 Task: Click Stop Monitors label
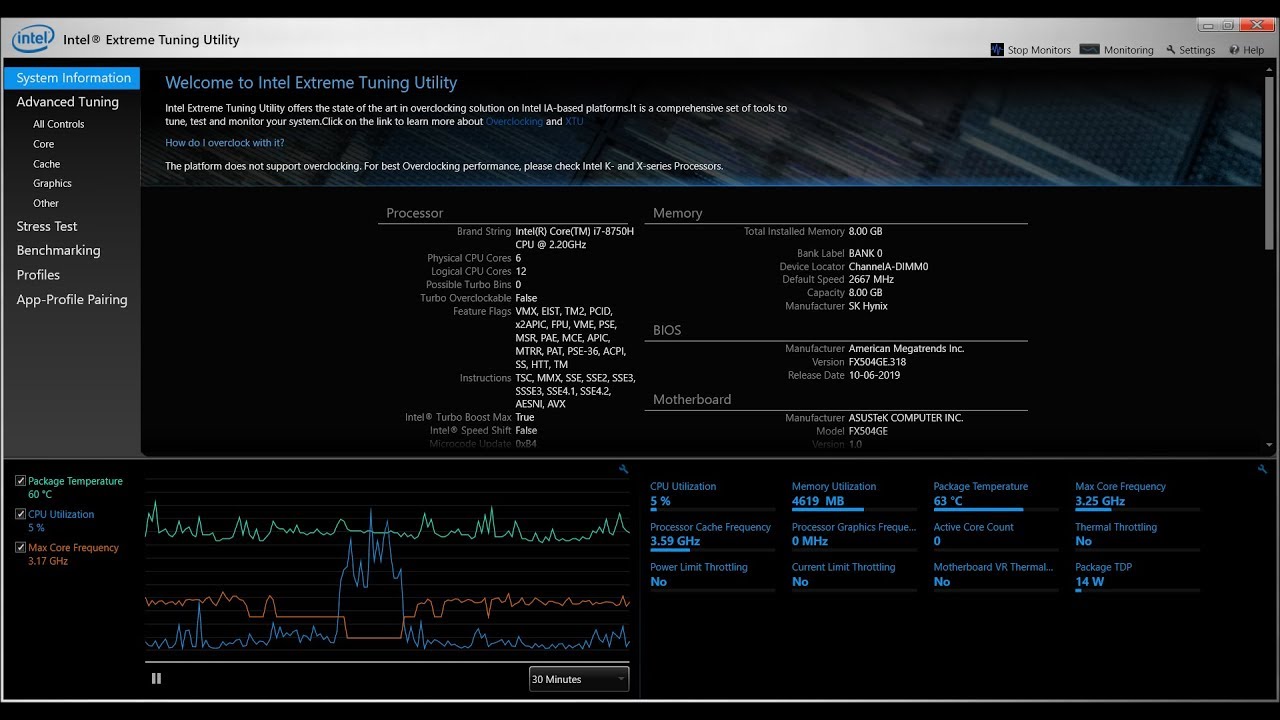(x=1039, y=50)
